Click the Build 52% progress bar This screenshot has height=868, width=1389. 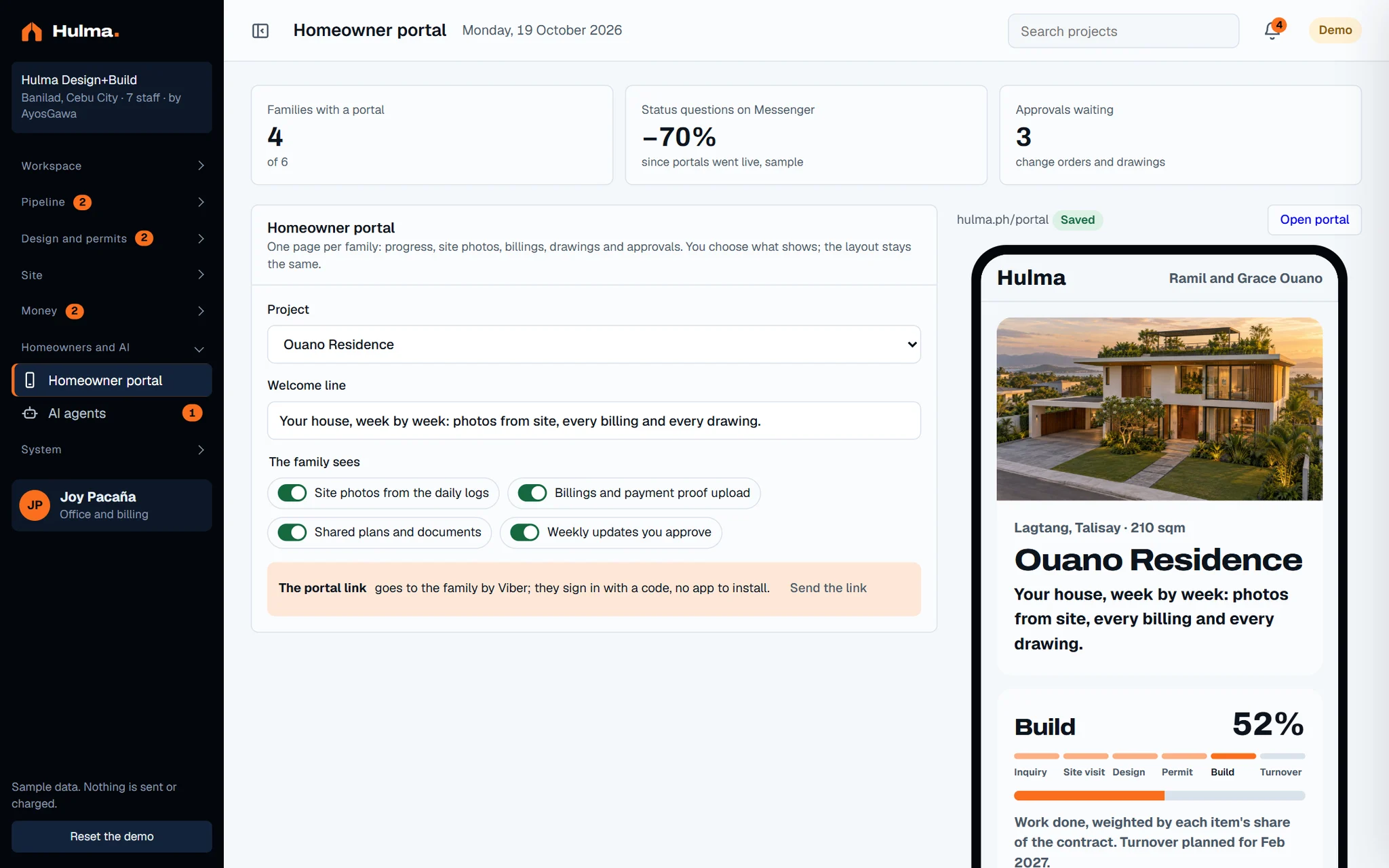point(1160,795)
